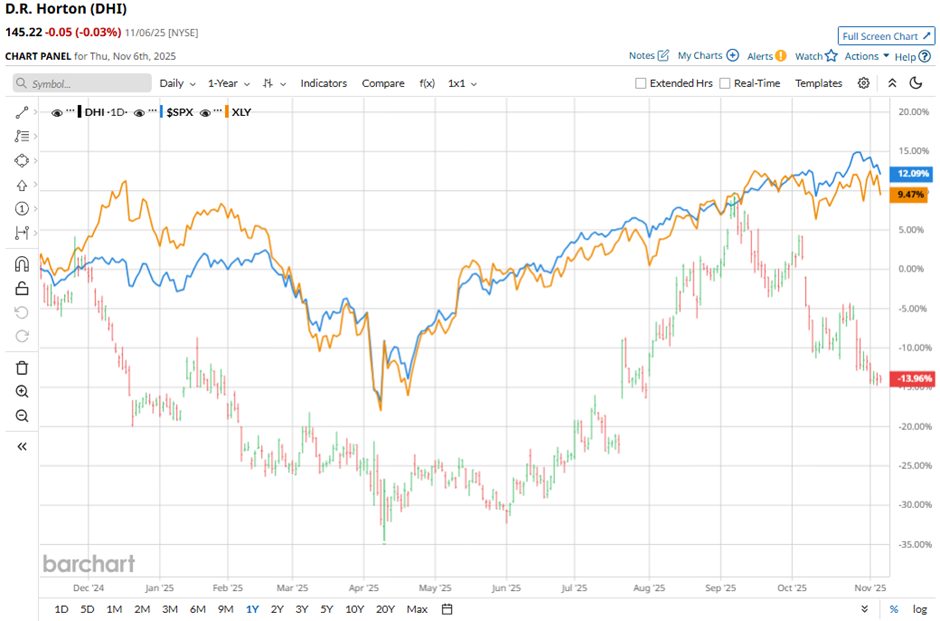Click into the Symbol search field
Screen dimensions: 940x621
pos(82,83)
